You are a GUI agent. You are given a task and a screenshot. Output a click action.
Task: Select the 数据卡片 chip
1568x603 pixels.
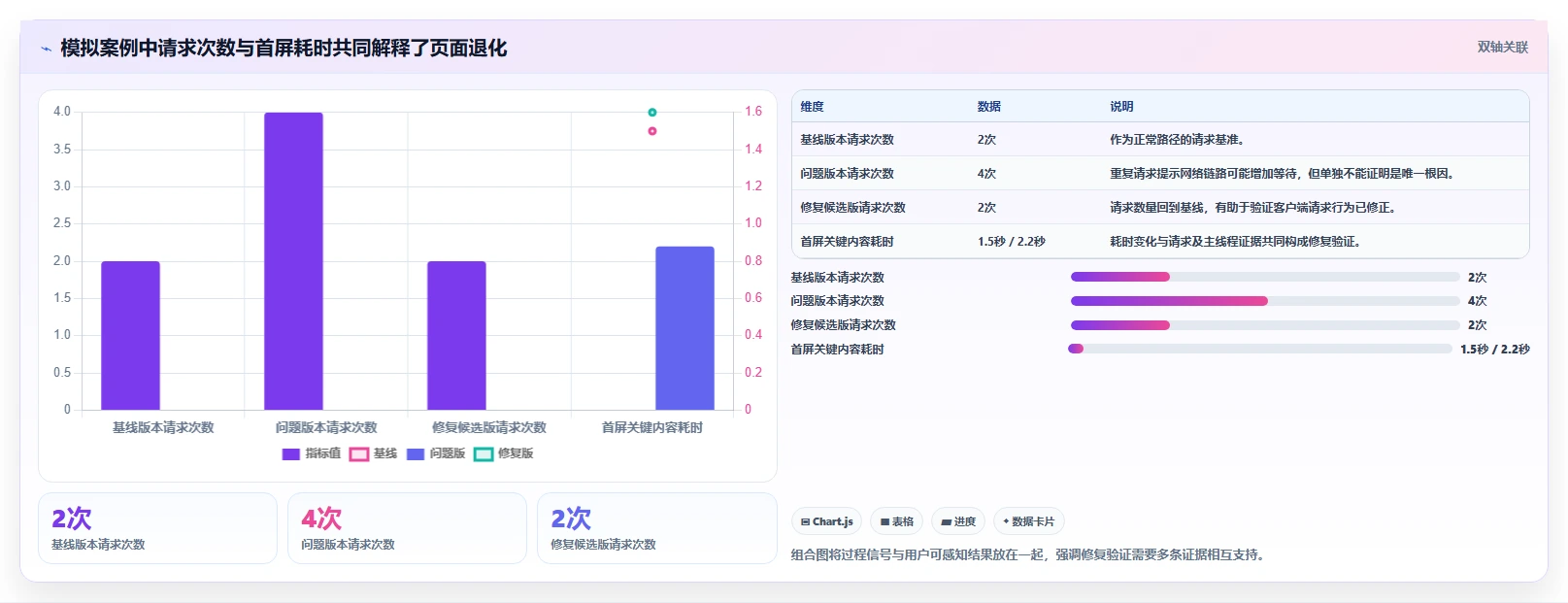pos(1029,521)
